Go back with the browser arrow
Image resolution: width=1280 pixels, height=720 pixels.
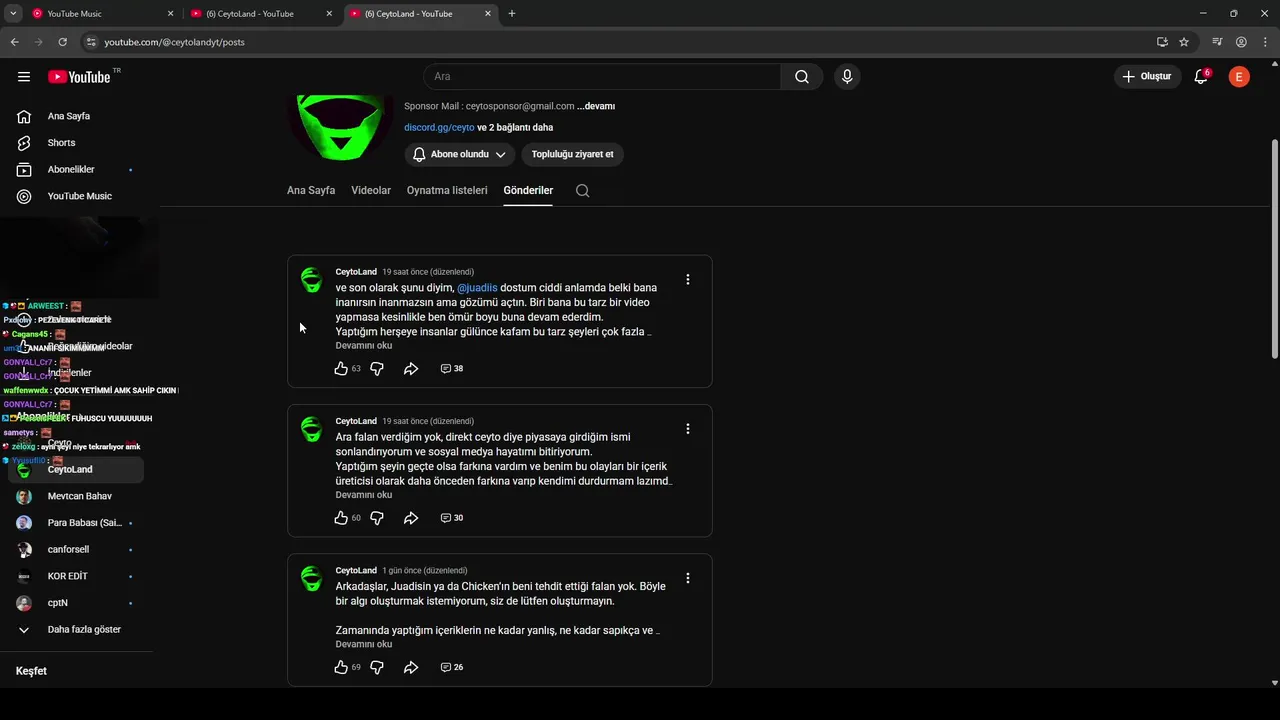pyautogui.click(x=14, y=42)
